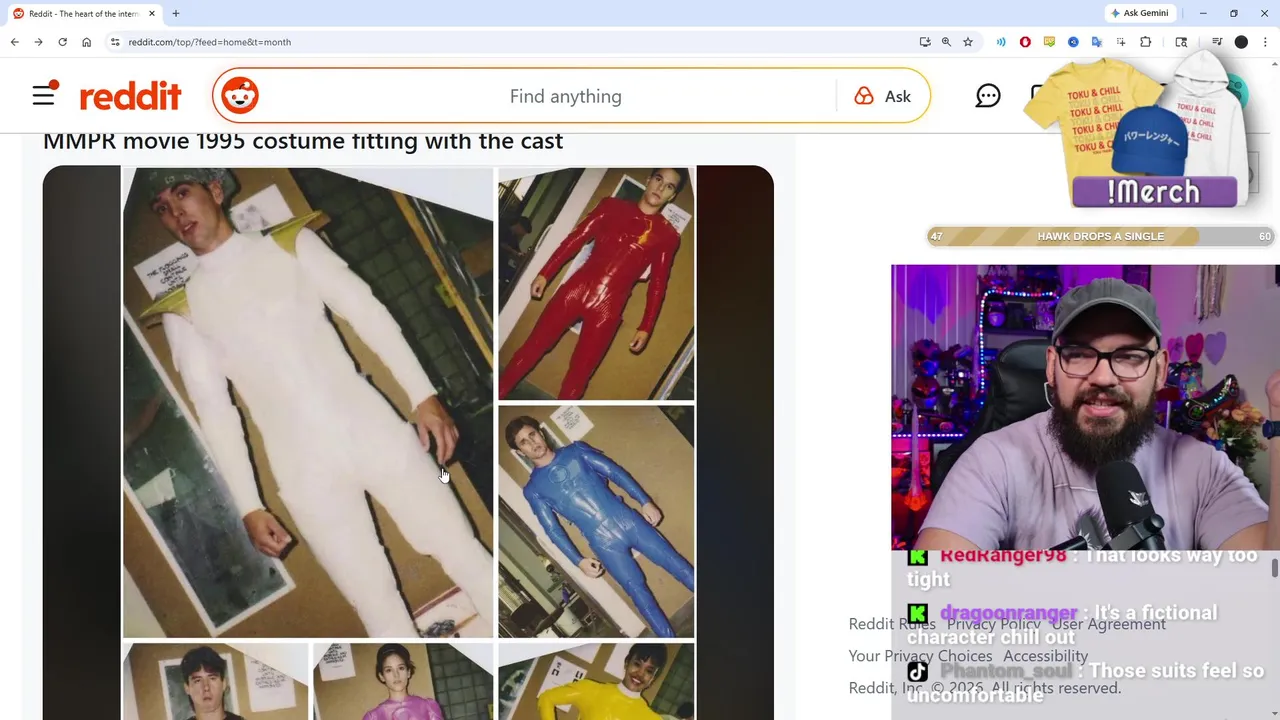This screenshot has width=1280, height=720.
Task: Click the install app icon in address bar
Action: point(925,42)
